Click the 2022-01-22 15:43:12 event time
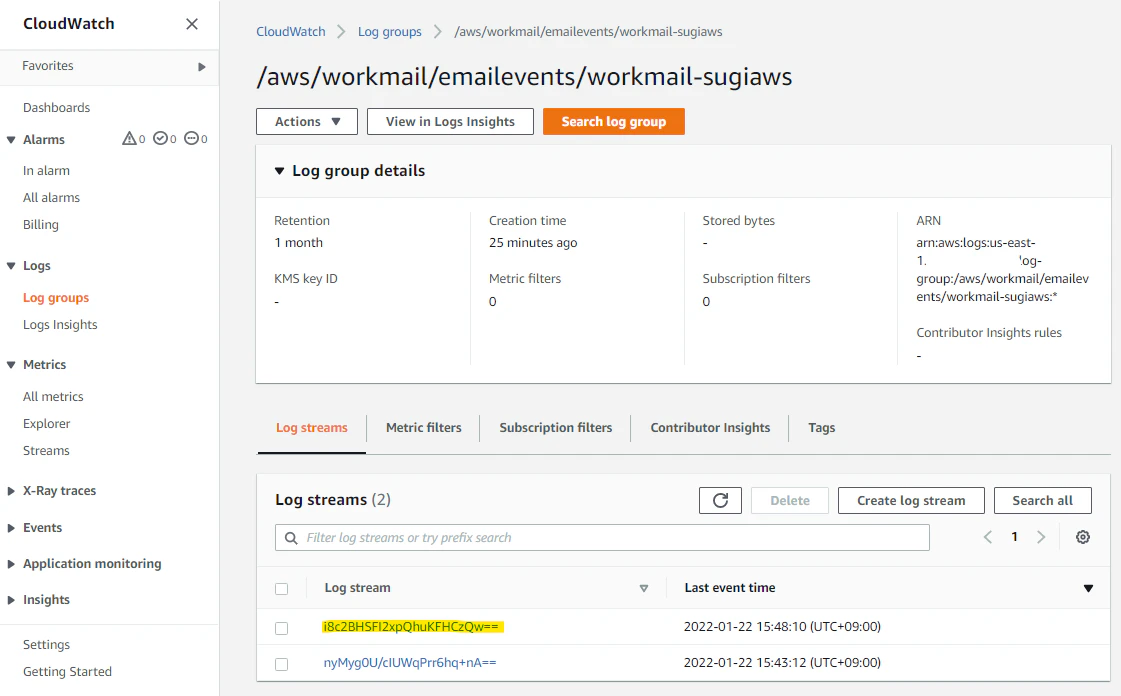 tap(782, 662)
